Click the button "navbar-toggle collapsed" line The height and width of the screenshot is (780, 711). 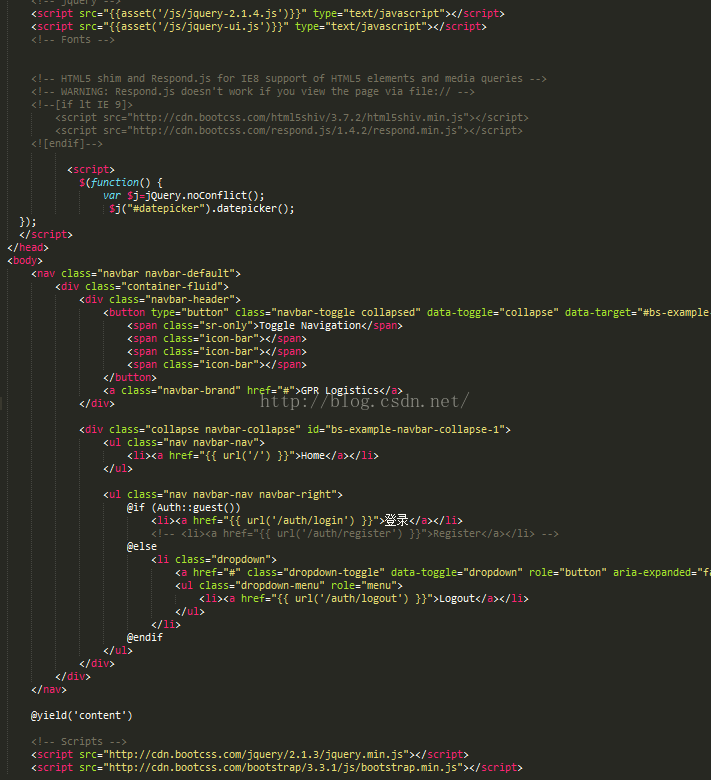click(x=407, y=312)
